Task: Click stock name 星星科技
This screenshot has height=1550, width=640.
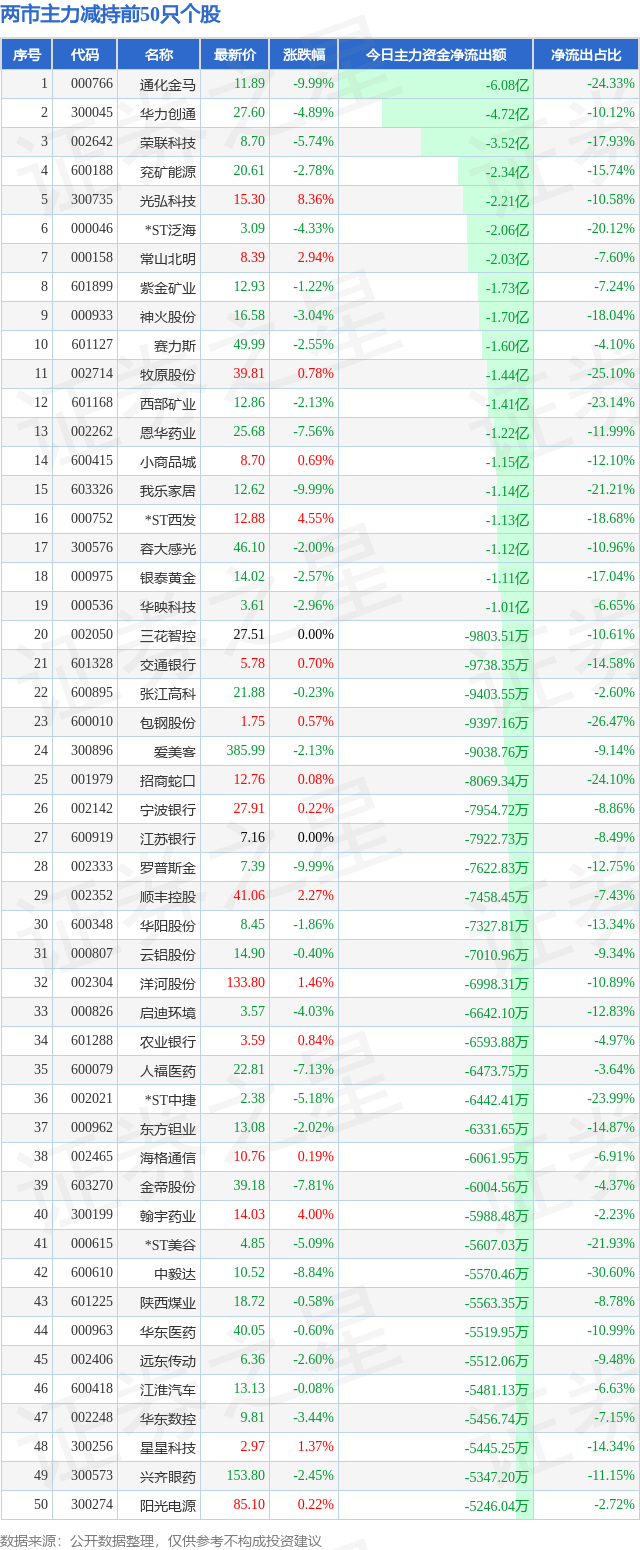Action: point(168,1448)
